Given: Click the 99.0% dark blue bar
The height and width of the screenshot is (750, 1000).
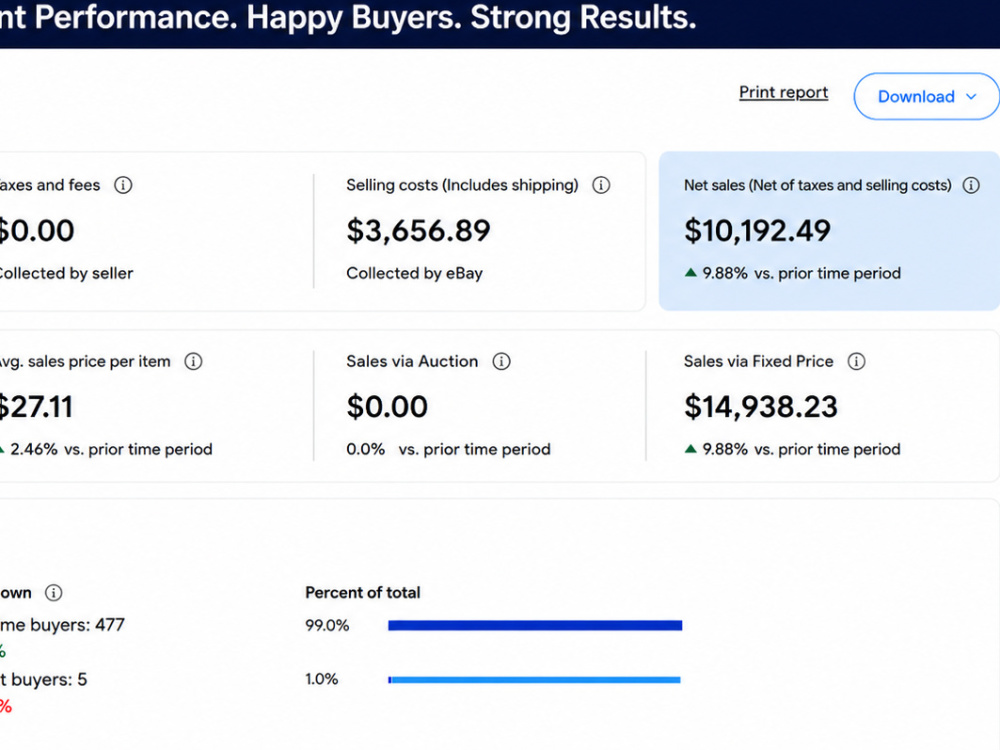Looking at the screenshot, I should point(535,625).
